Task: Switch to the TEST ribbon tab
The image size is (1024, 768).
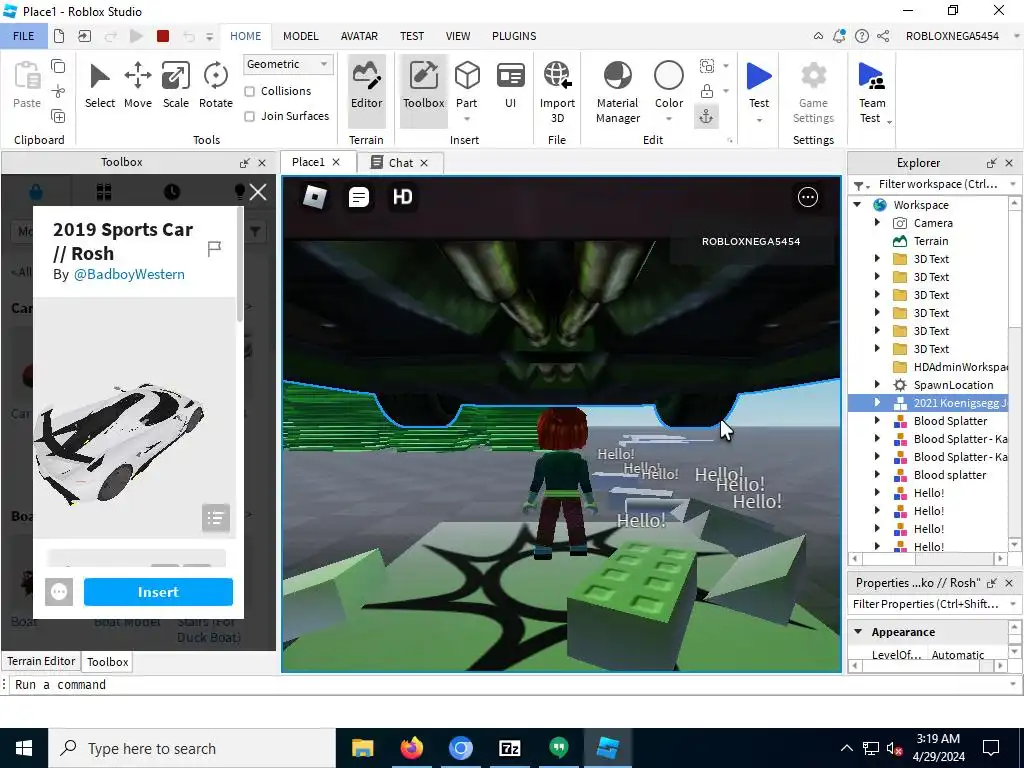Action: click(411, 36)
